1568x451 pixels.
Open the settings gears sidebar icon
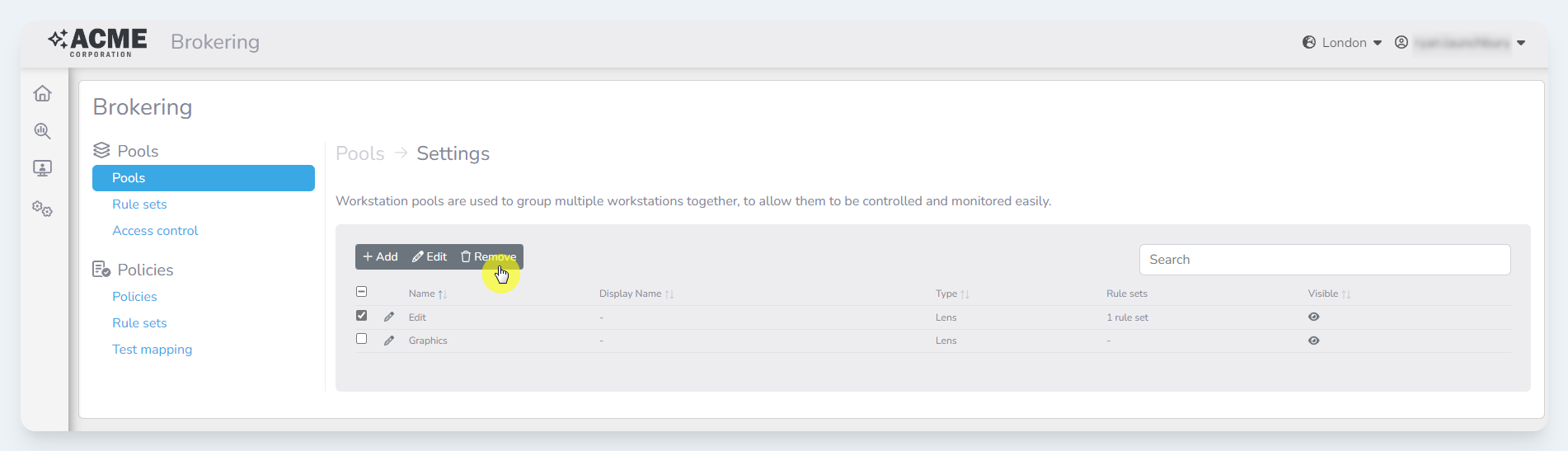coord(42,209)
